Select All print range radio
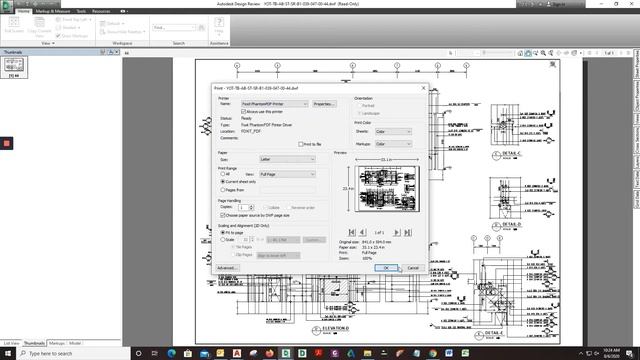 coord(223,174)
